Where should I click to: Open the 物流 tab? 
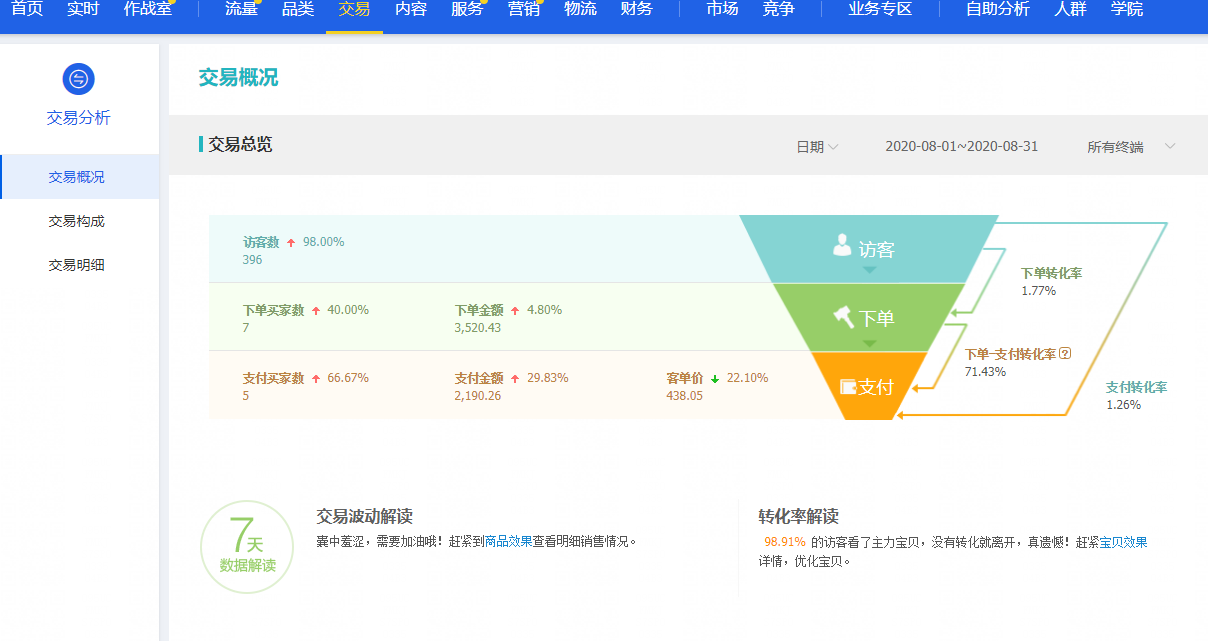[580, 10]
